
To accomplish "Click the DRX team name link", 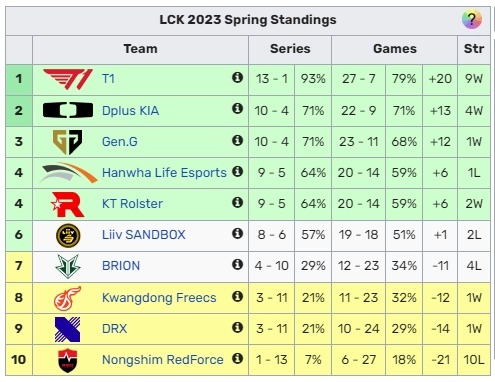I will pyautogui.click(x=114, y=329).
